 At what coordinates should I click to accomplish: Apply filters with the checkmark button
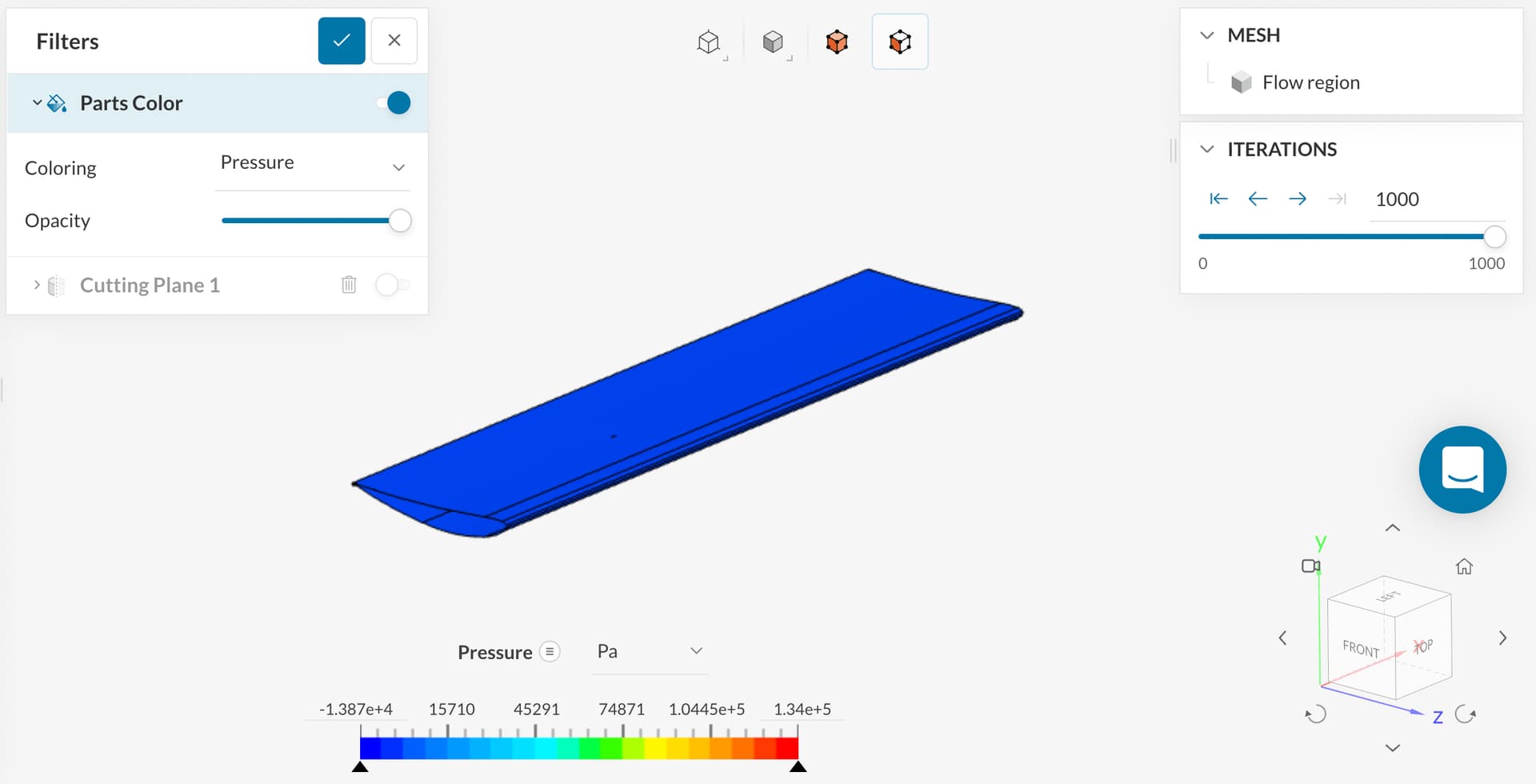[342, 40]
